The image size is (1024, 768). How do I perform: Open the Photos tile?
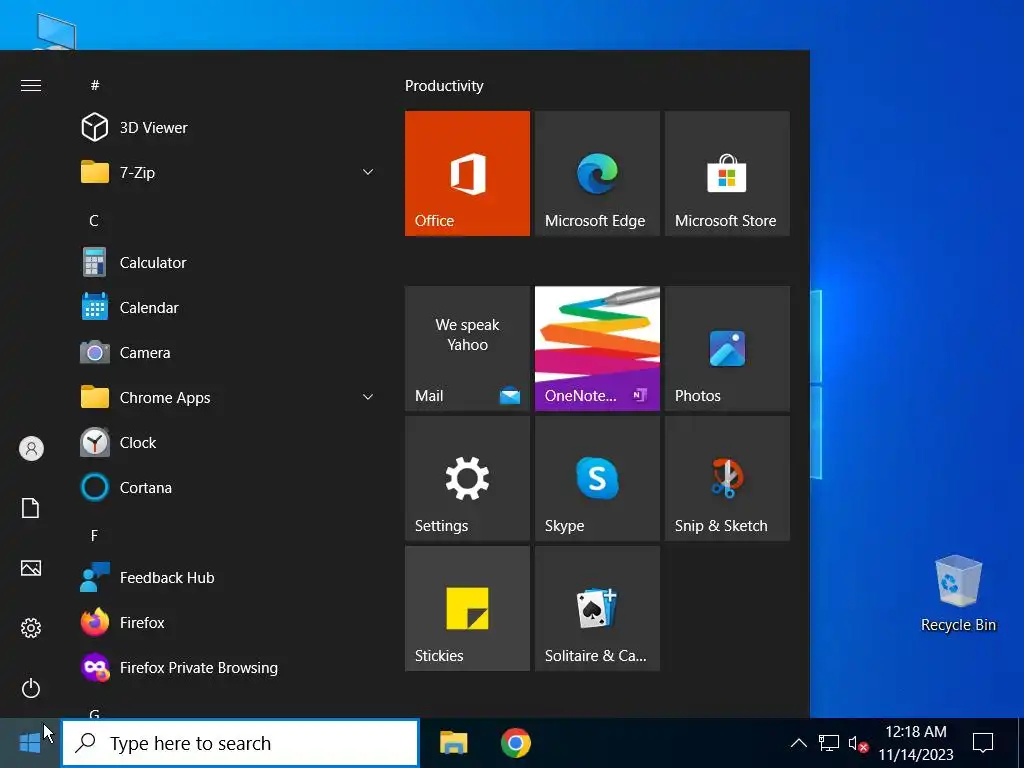pos(727,348)
